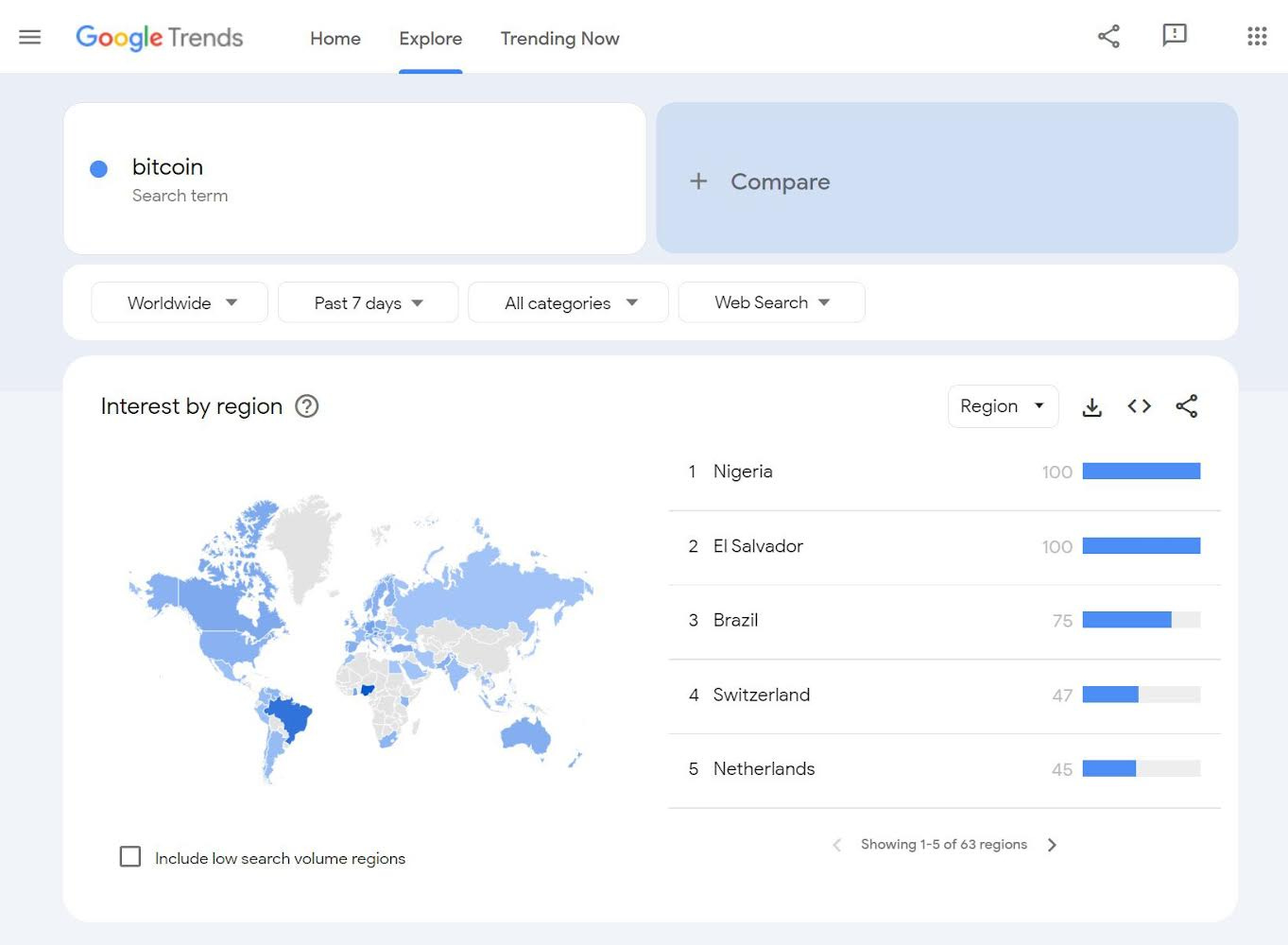The height and width of the screenshot is (945, 1288).
Task: Open the embed code icon
Action: click(x=1140, y=406)
